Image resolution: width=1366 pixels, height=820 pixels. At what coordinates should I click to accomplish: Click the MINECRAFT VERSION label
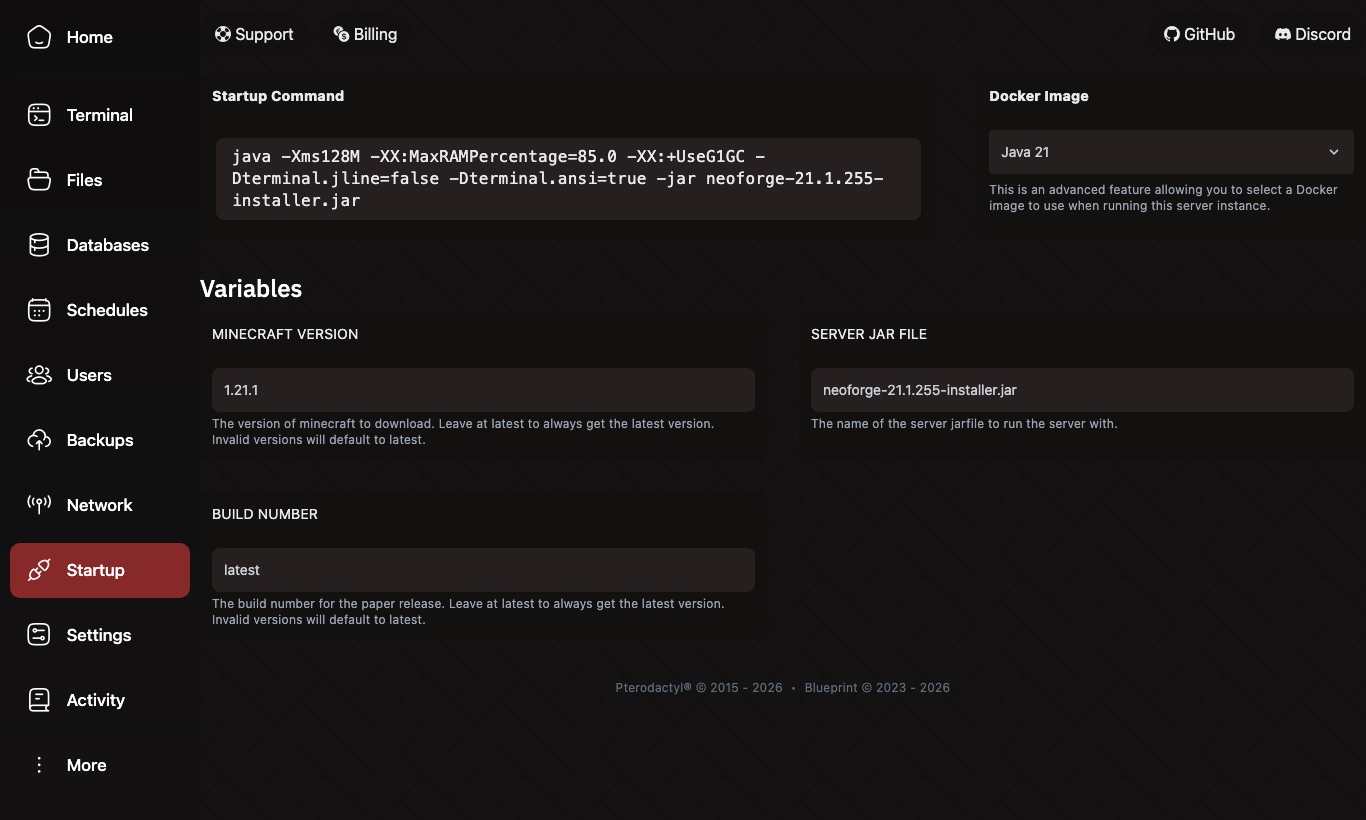point(285,334)
